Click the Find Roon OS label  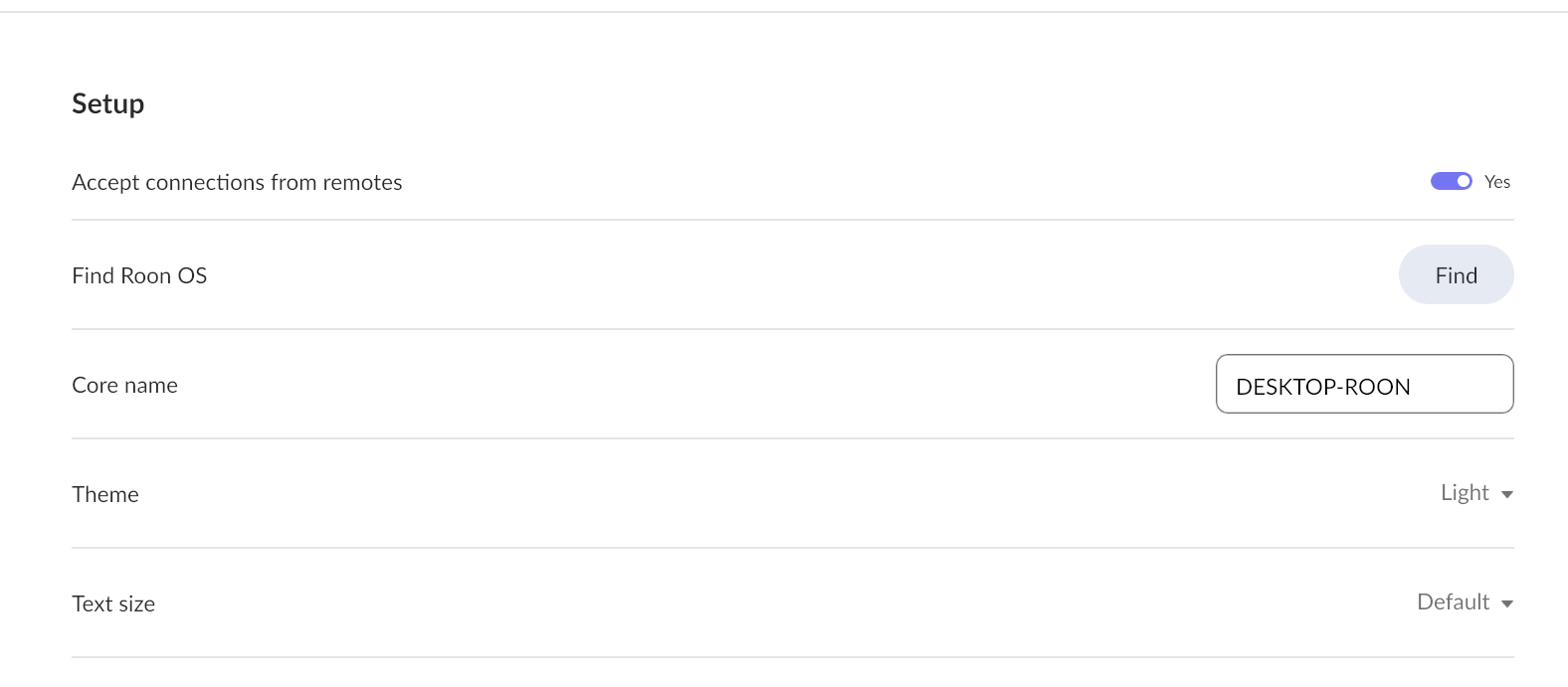pos(139,276)
